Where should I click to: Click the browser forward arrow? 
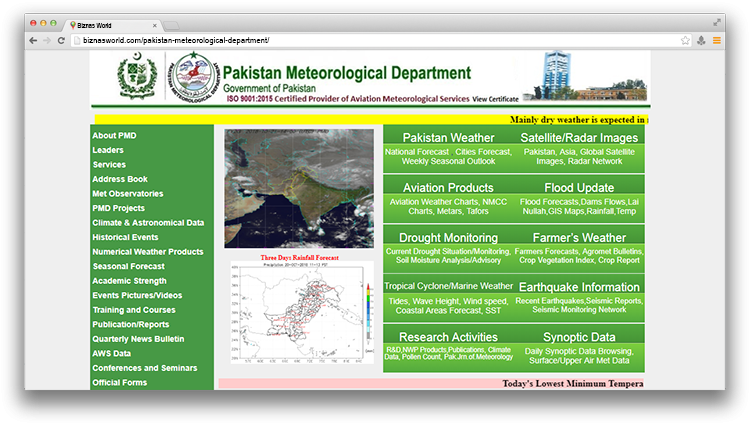point(47,40)
